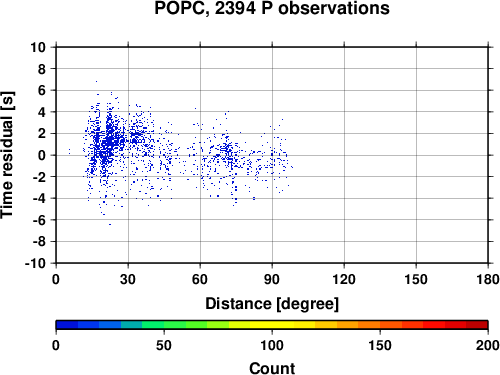
Task: Click the plot title POPC observations
Action: click(x=272, y=8)
